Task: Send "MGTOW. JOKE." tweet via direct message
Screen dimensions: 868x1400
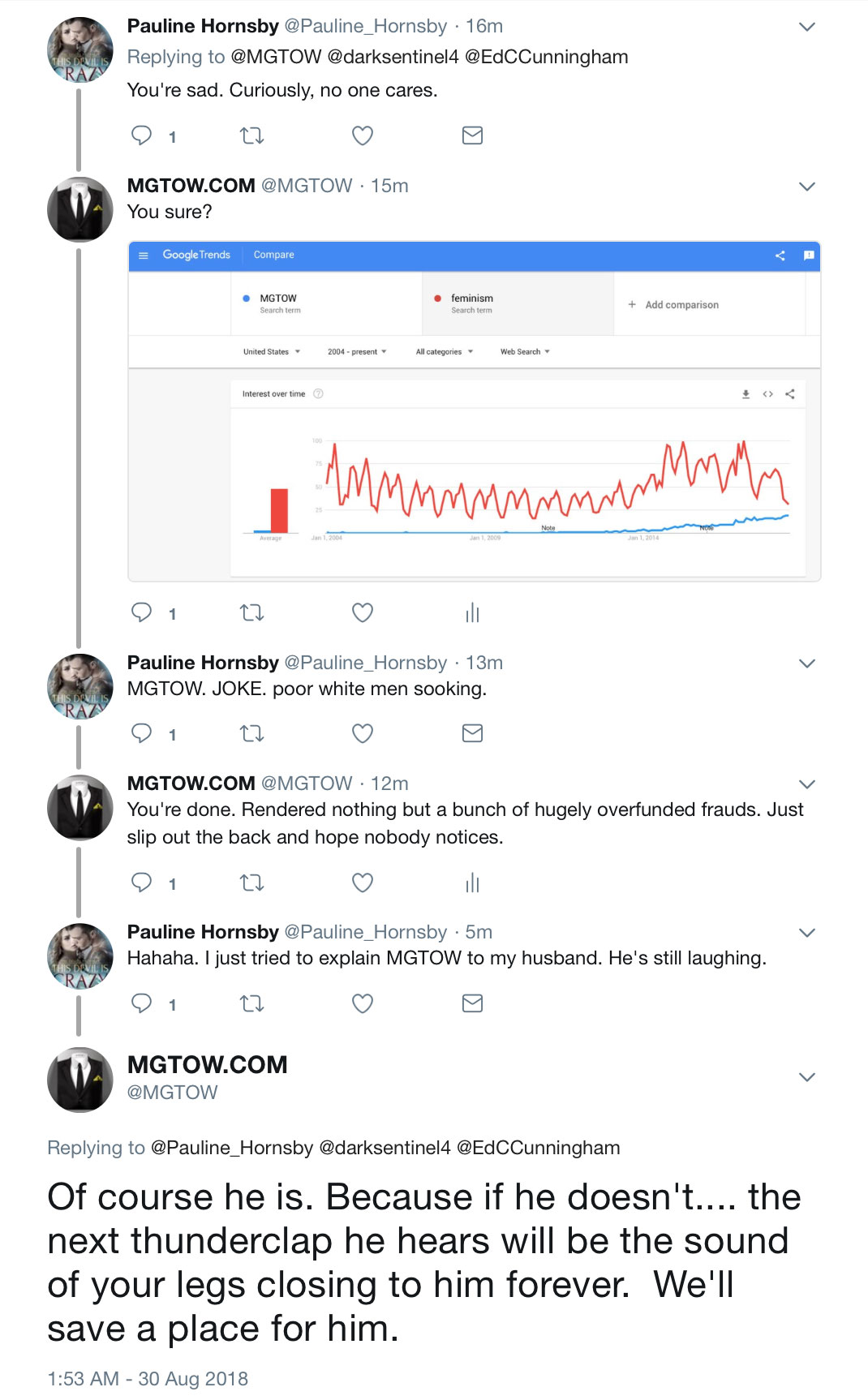Action: tap(472, 734)
